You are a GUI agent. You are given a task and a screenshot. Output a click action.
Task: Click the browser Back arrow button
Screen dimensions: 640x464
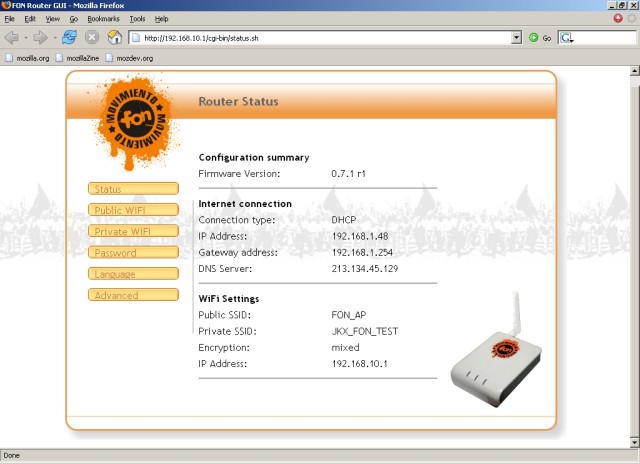coord(12,37)
